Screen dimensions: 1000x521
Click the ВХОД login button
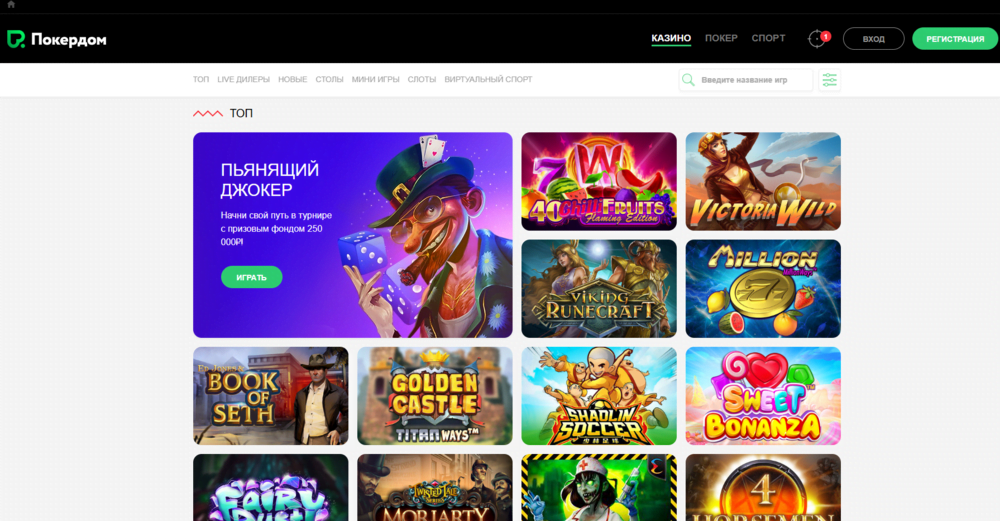point(874,39)
